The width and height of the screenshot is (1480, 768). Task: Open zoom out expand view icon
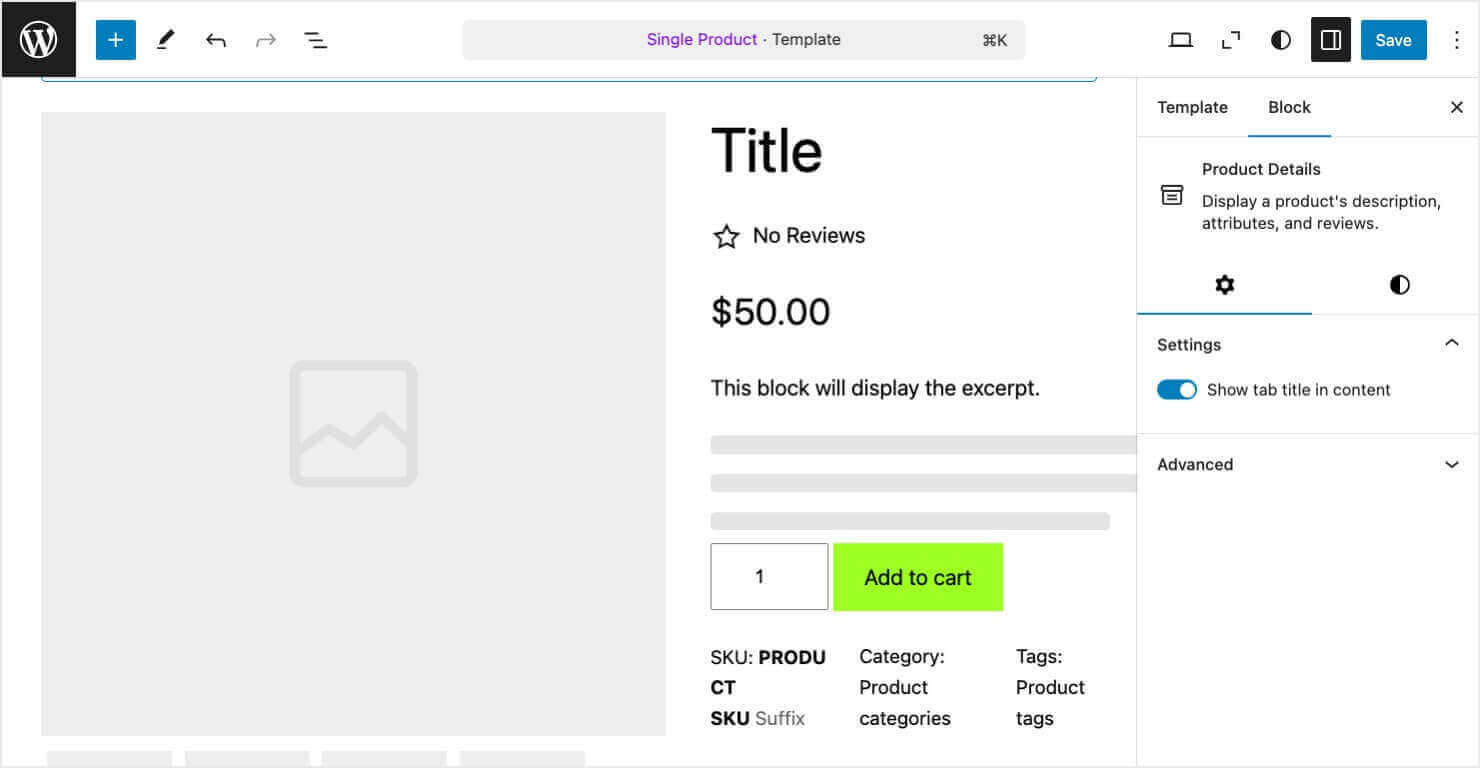[1231, 40]
